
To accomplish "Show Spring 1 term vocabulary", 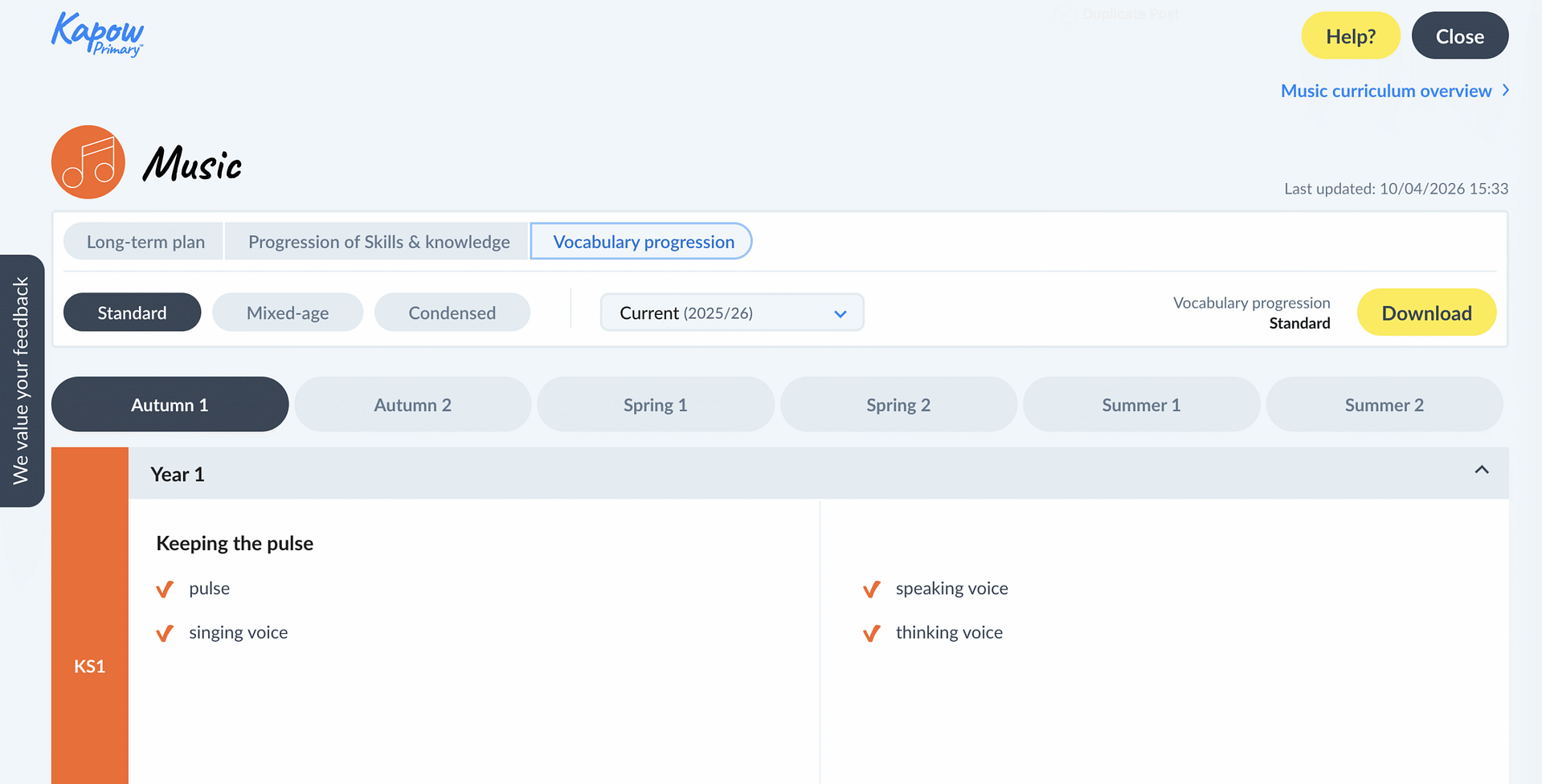I will pos(655,405).
